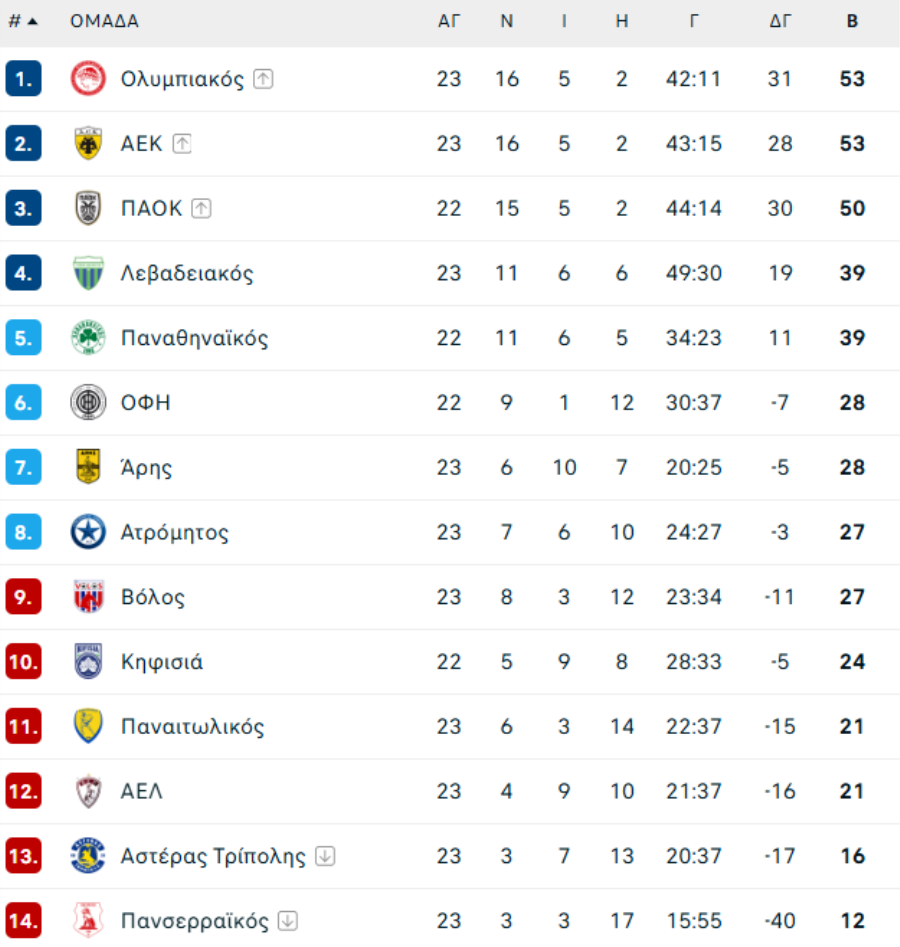
Task: Open the Παναιτωλικός team link
Action: (x=192, y=727)
